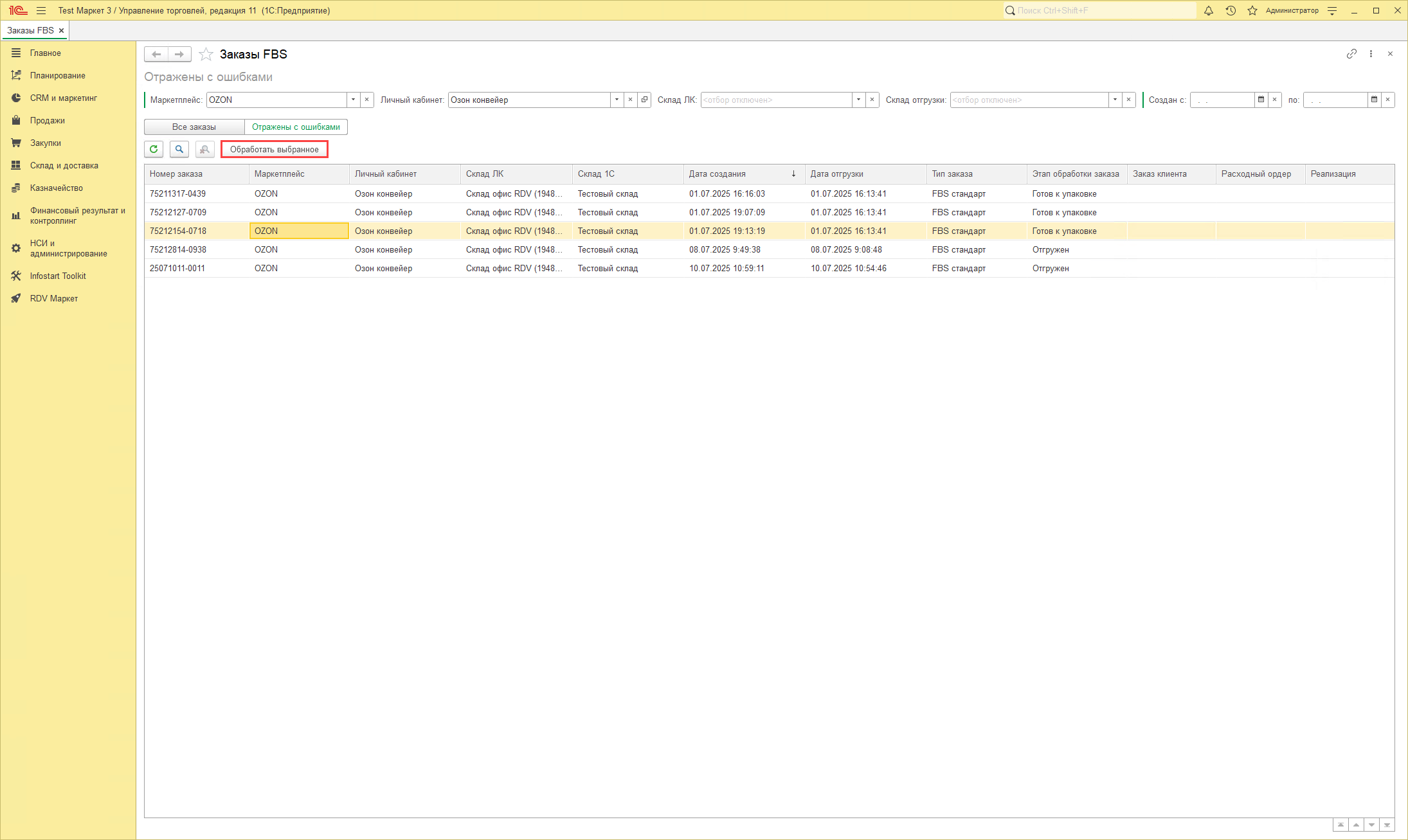Viewport: 1408px width, 840px height.
Task: Refresh the orders list
Action: pyautogui.click(x=154, y=149)
